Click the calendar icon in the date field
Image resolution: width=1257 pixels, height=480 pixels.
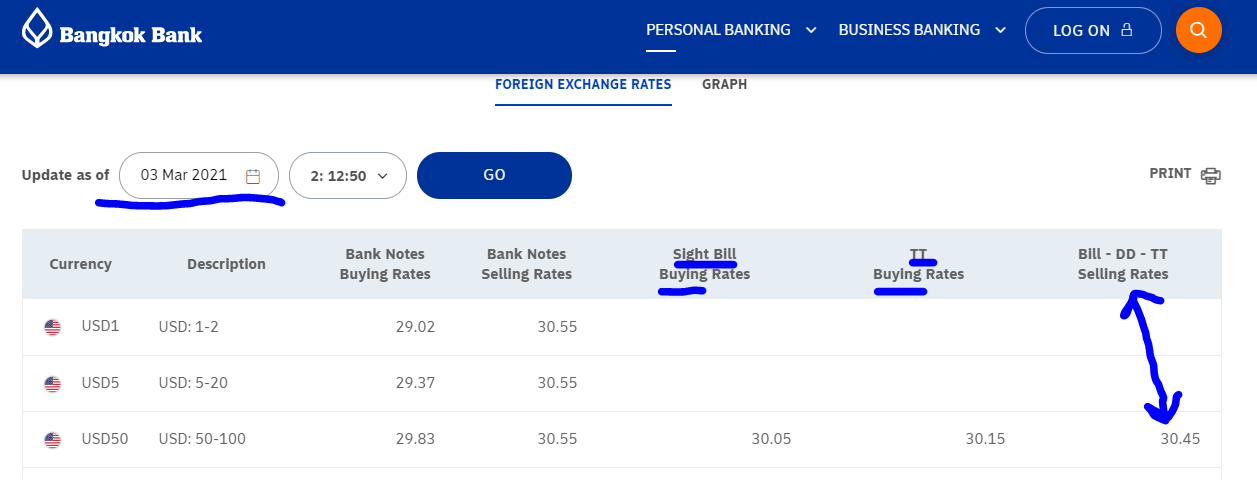pyautogui.click(x=253, y=176)
